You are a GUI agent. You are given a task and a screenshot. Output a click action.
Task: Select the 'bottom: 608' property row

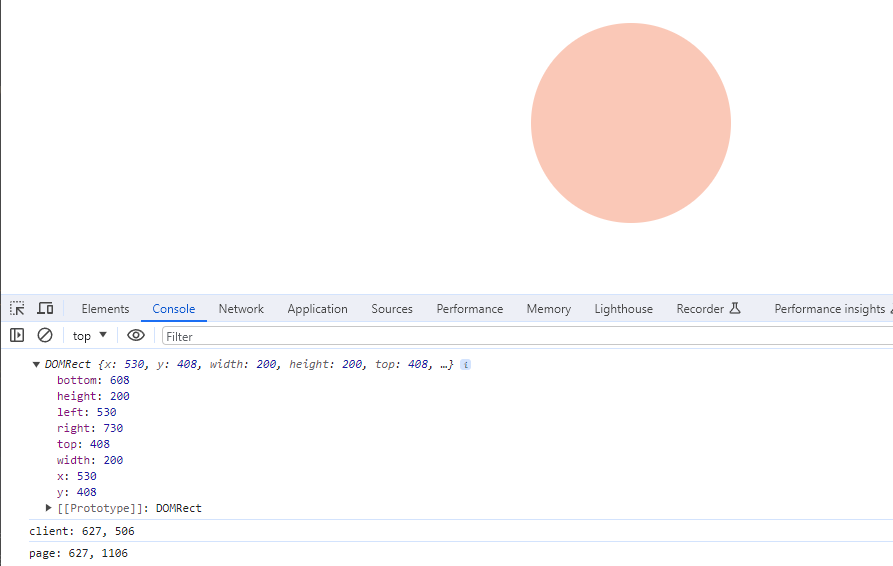click(x=93, y=380)
